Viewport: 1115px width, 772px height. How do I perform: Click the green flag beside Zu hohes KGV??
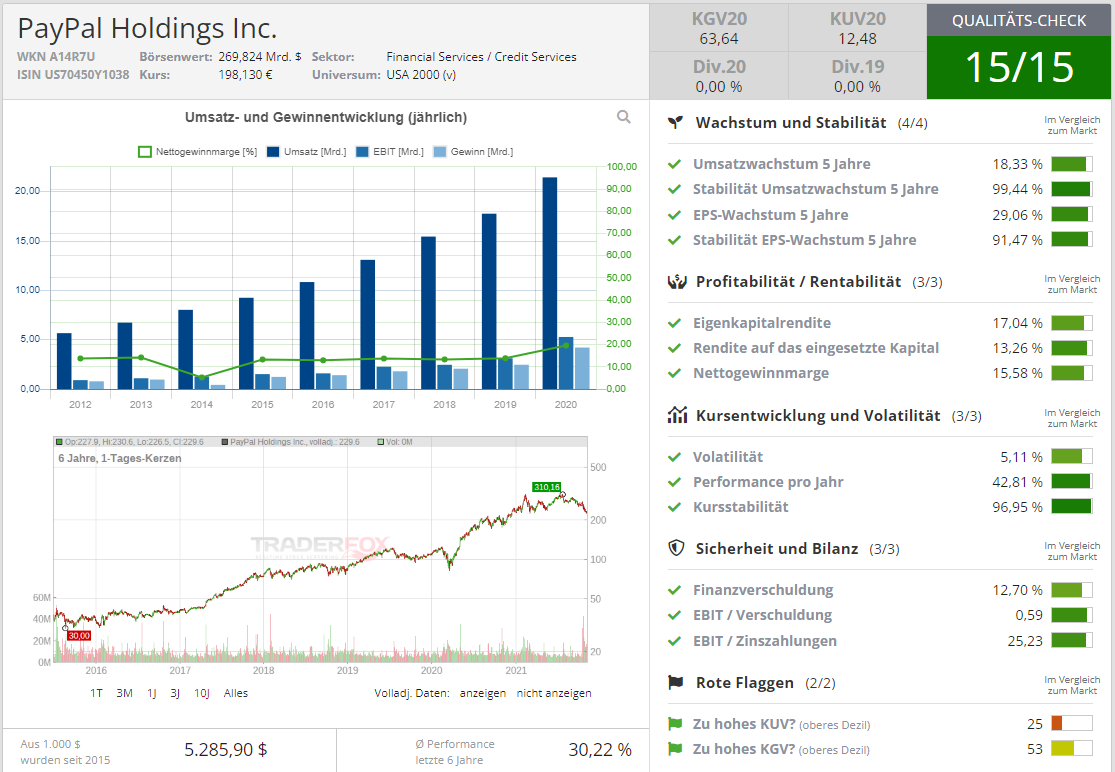point(675,749)
